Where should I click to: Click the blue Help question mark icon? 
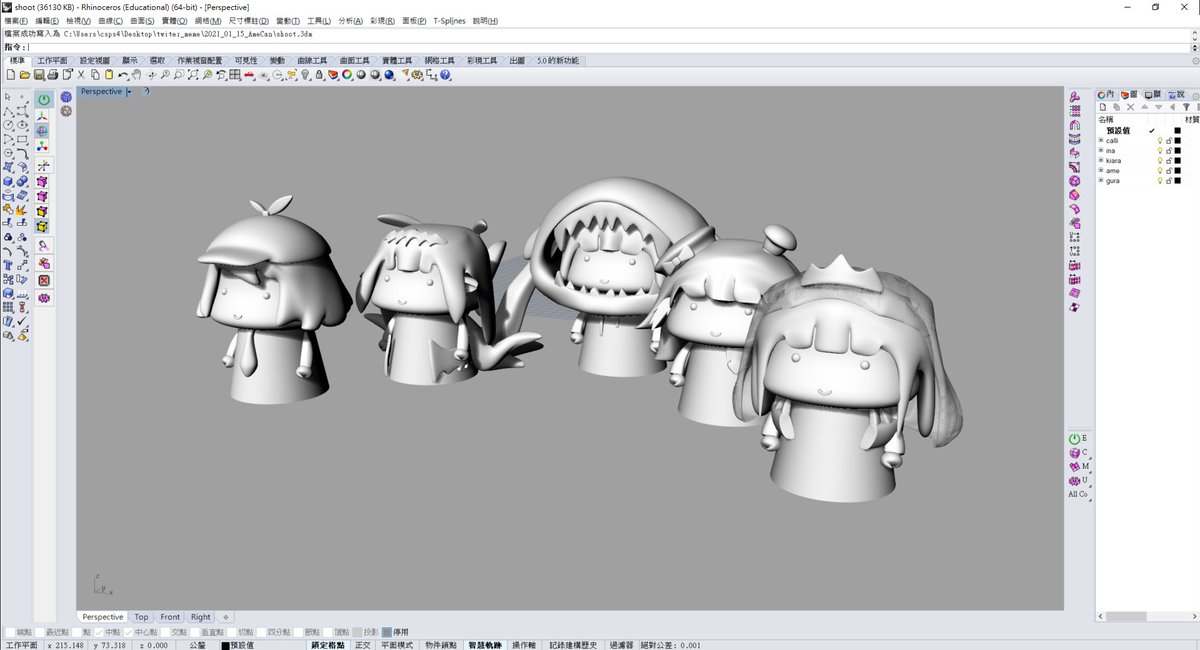click(x=445, y=74)
